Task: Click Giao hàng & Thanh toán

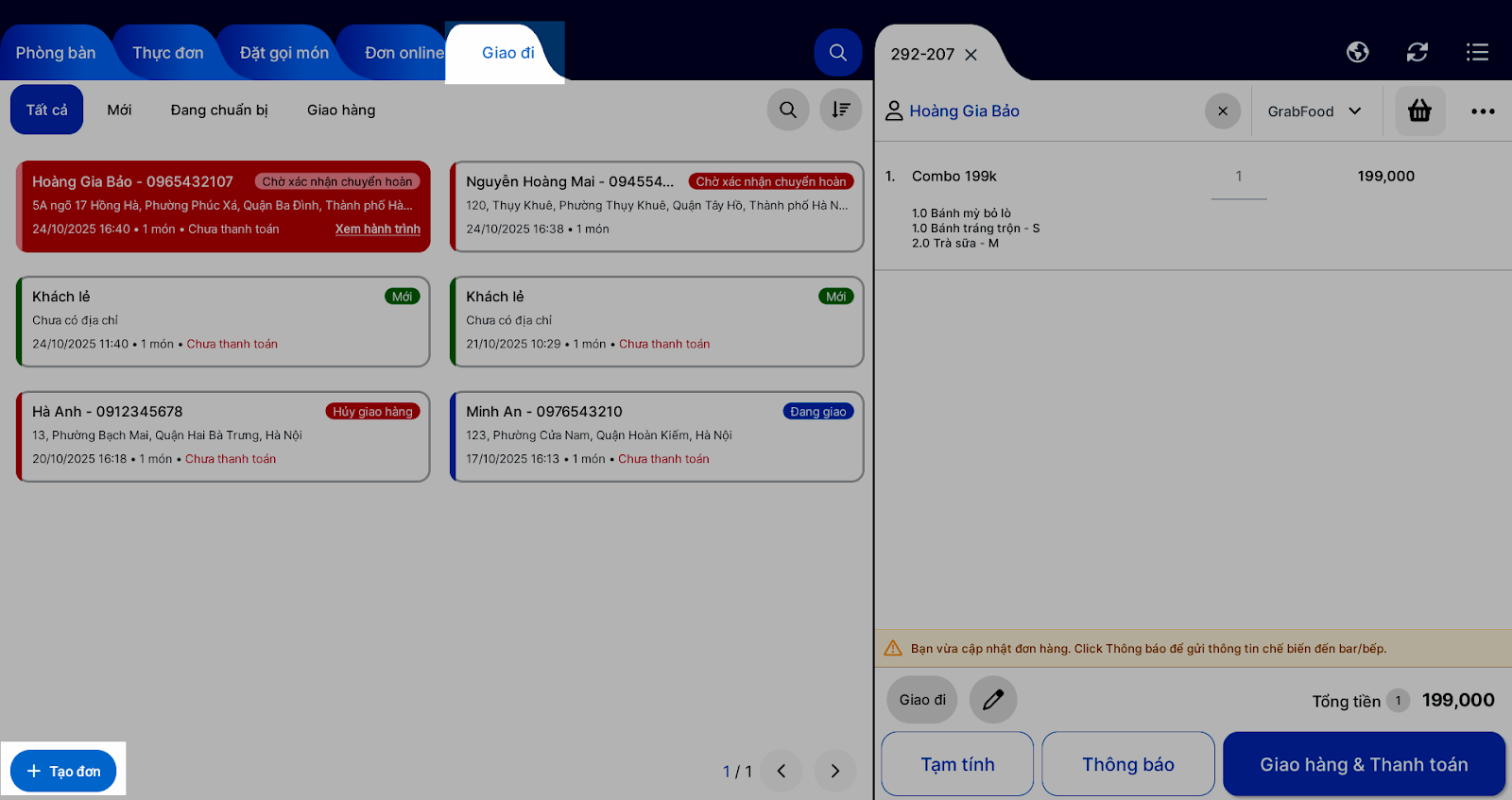Action: pyautogui.click(x=1364, y=764)
